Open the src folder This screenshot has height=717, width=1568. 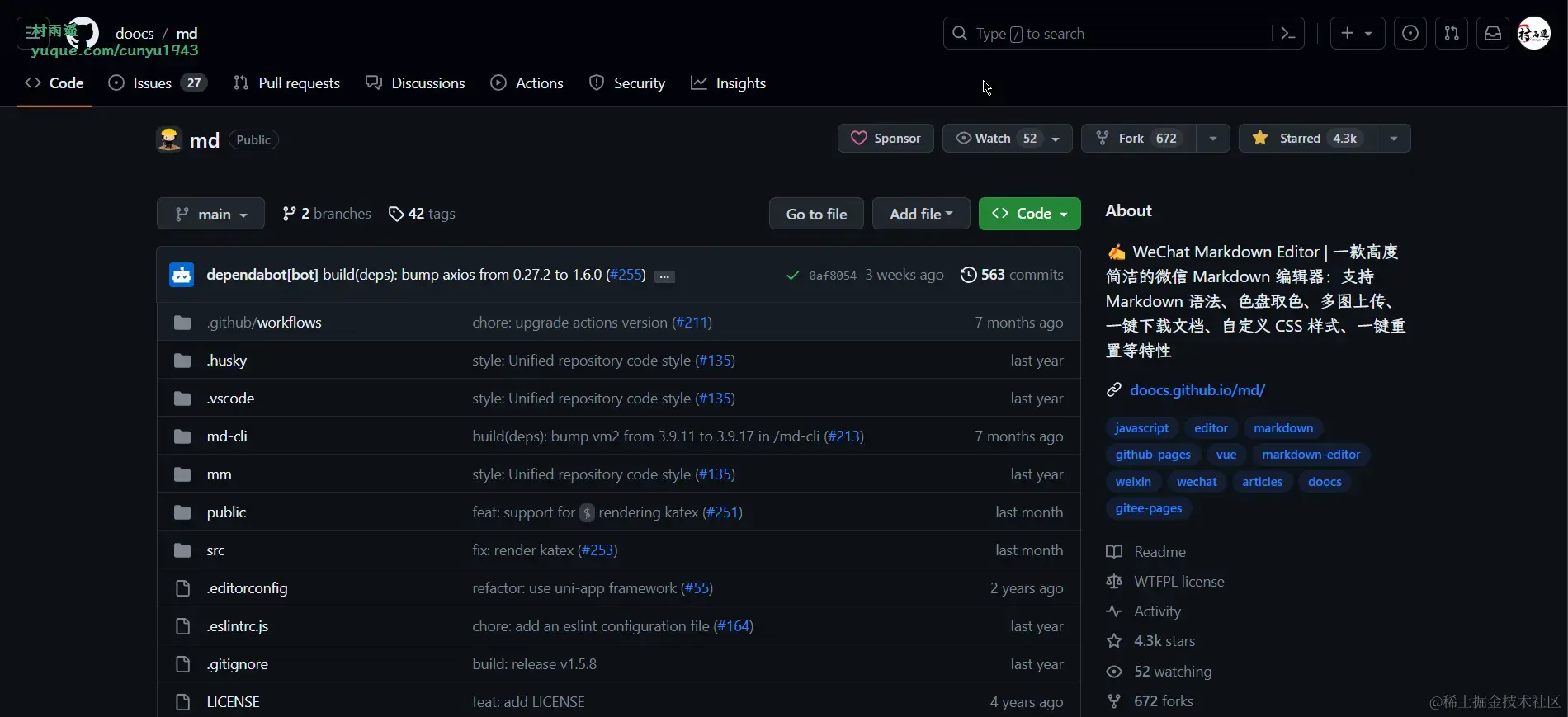tap(215, 550)
